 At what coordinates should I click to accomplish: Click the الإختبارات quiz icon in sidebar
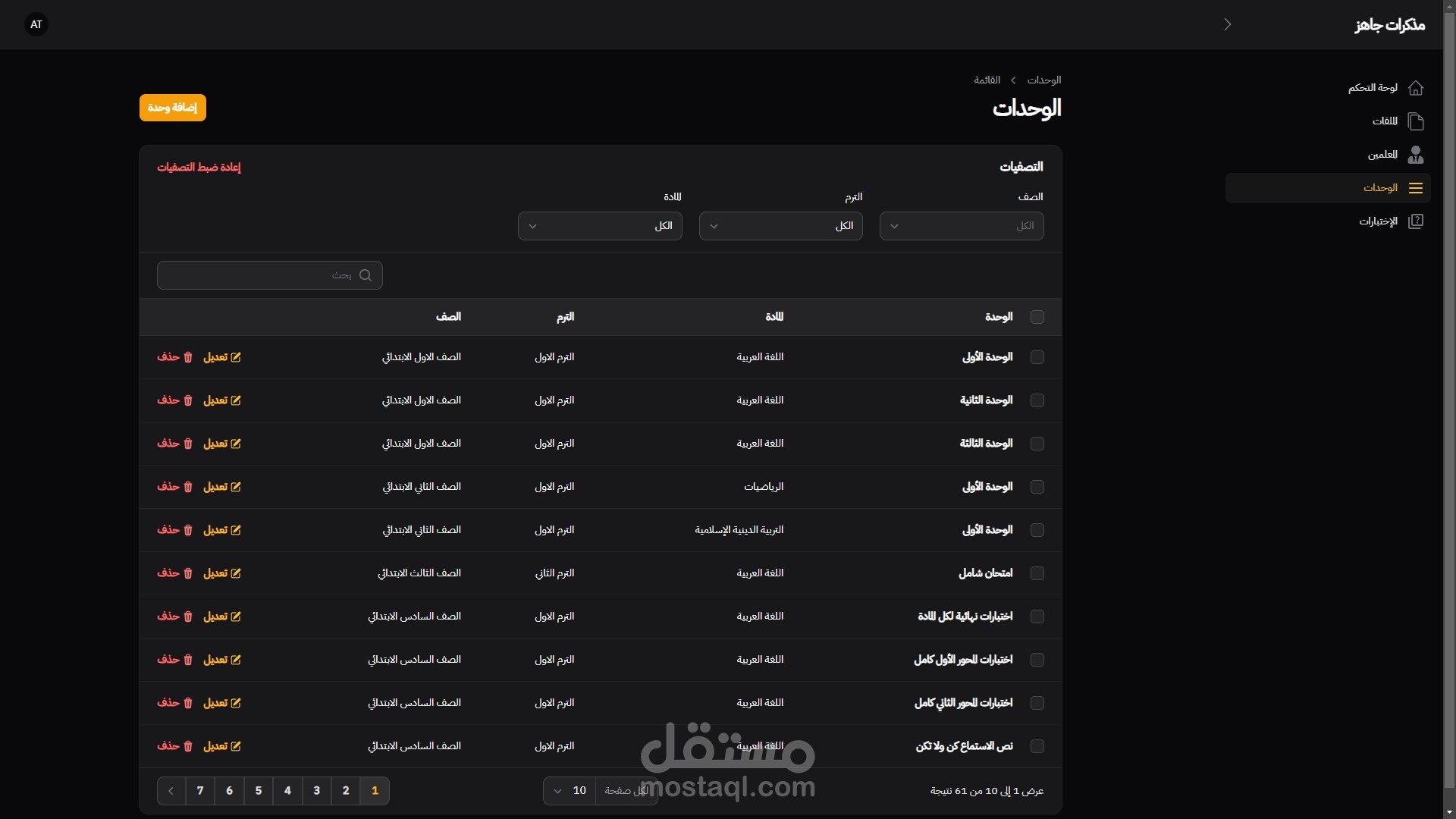1415,221
